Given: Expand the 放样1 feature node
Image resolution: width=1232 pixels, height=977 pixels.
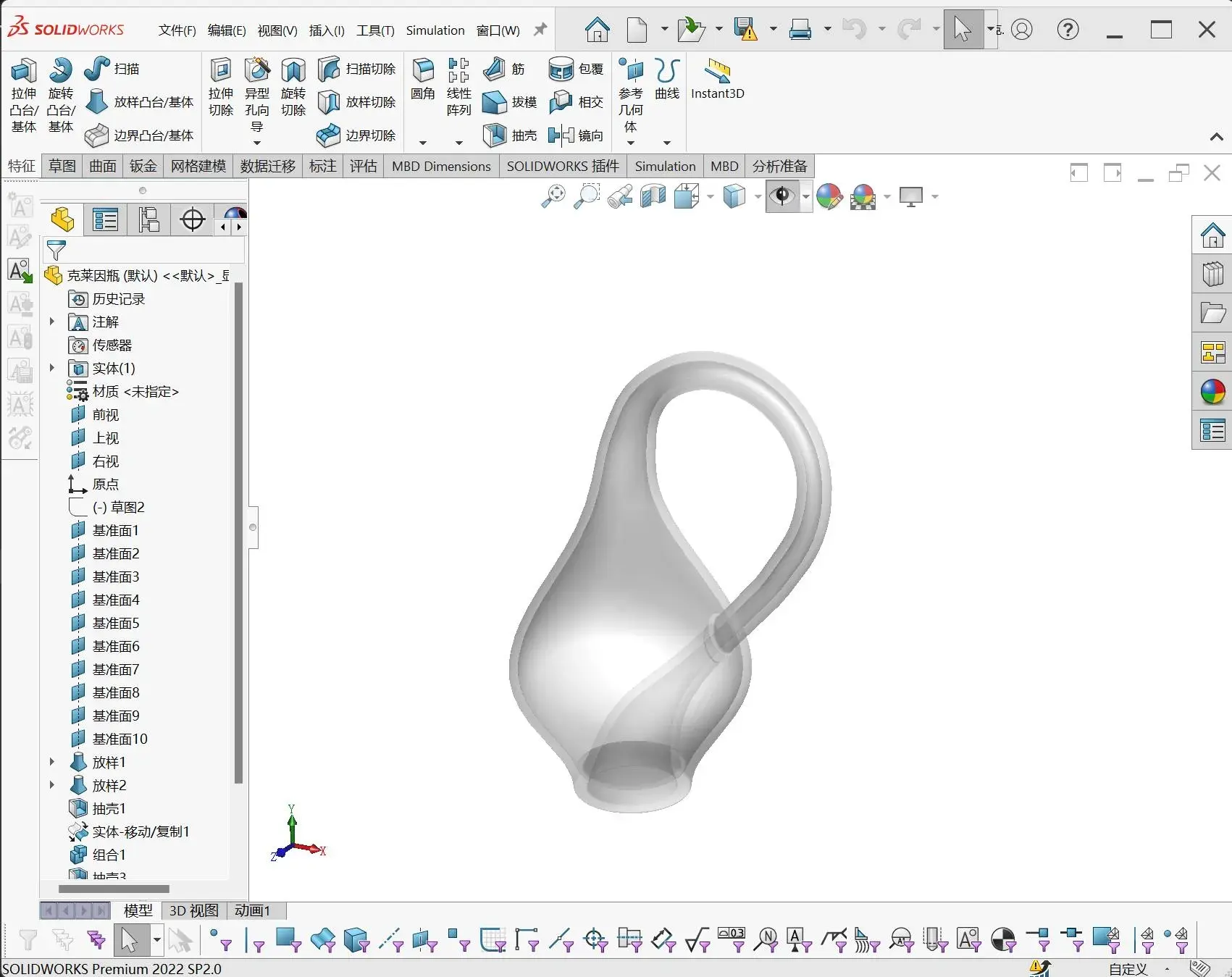Looking at the screenshot, I should coord(52,762).
